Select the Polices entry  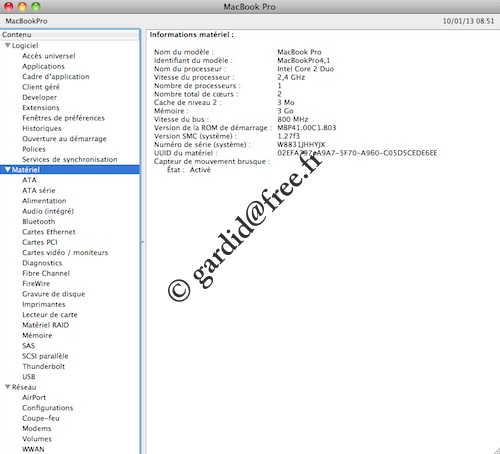[x=34, y=149]
